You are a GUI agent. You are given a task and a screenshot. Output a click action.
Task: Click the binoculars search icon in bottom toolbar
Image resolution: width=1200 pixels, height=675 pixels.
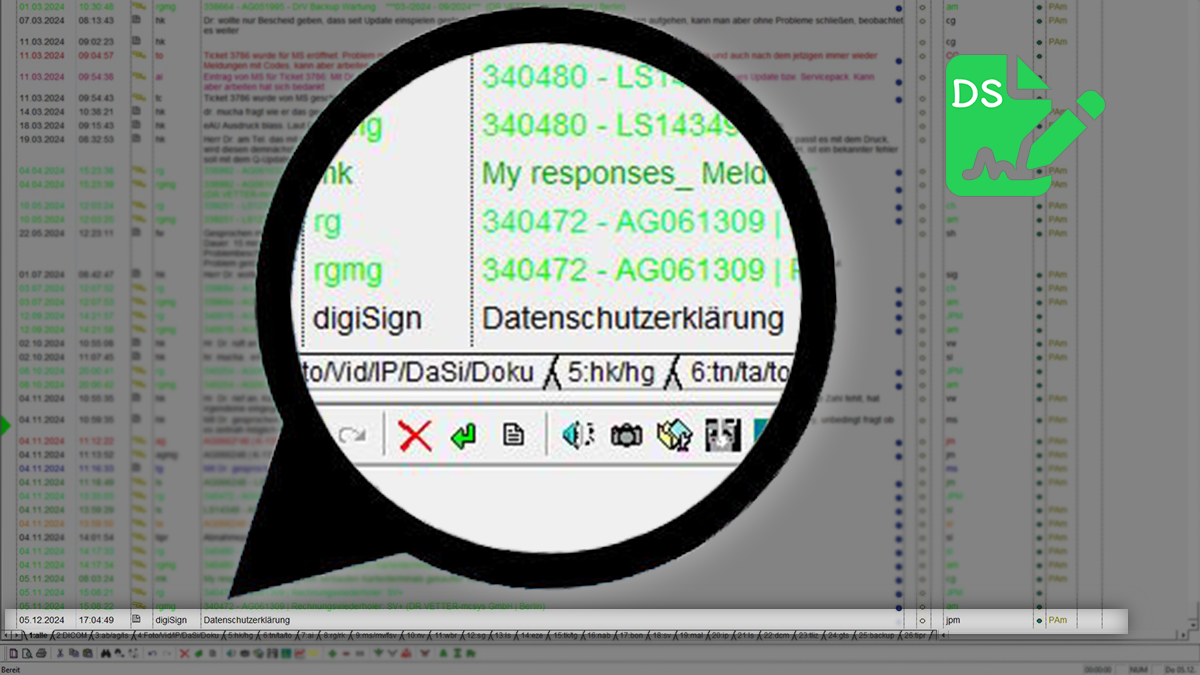[x=107, y=654]
